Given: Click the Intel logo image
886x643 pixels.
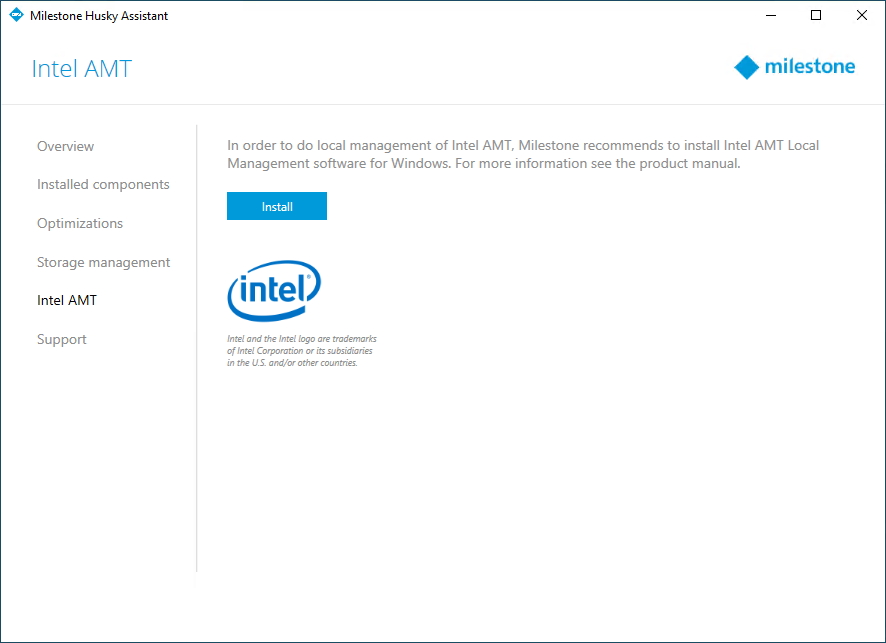Looking at the screenshot, I should point(274,291).
